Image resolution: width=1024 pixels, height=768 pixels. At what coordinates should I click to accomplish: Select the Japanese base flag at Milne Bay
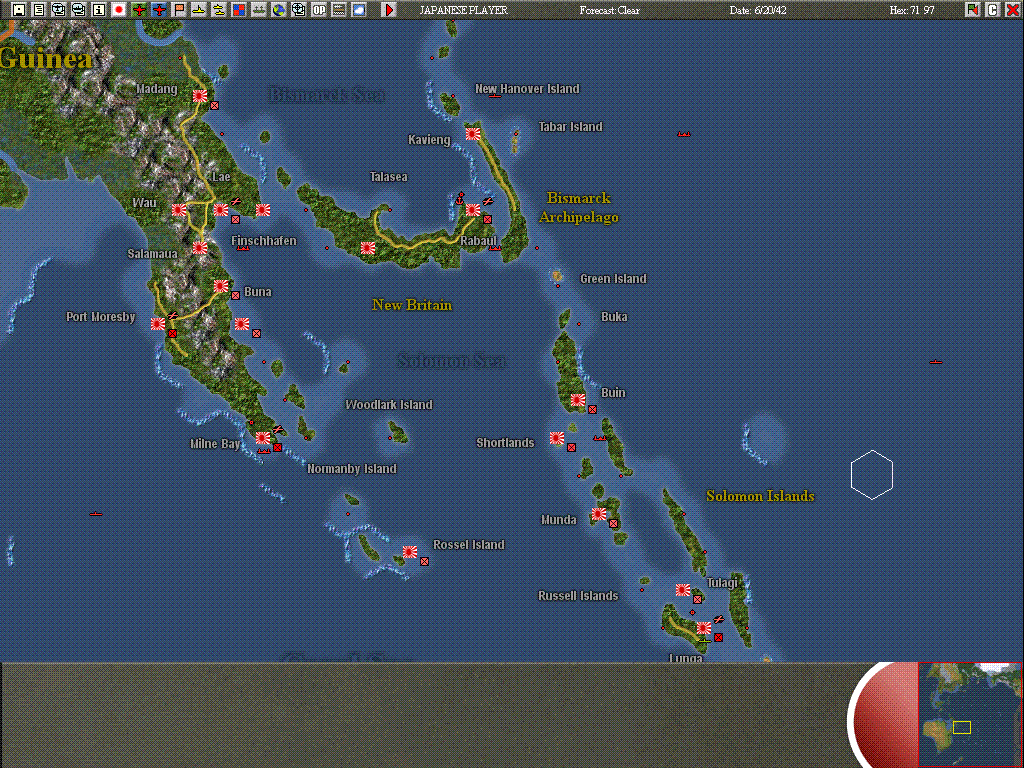coord(263,438)
